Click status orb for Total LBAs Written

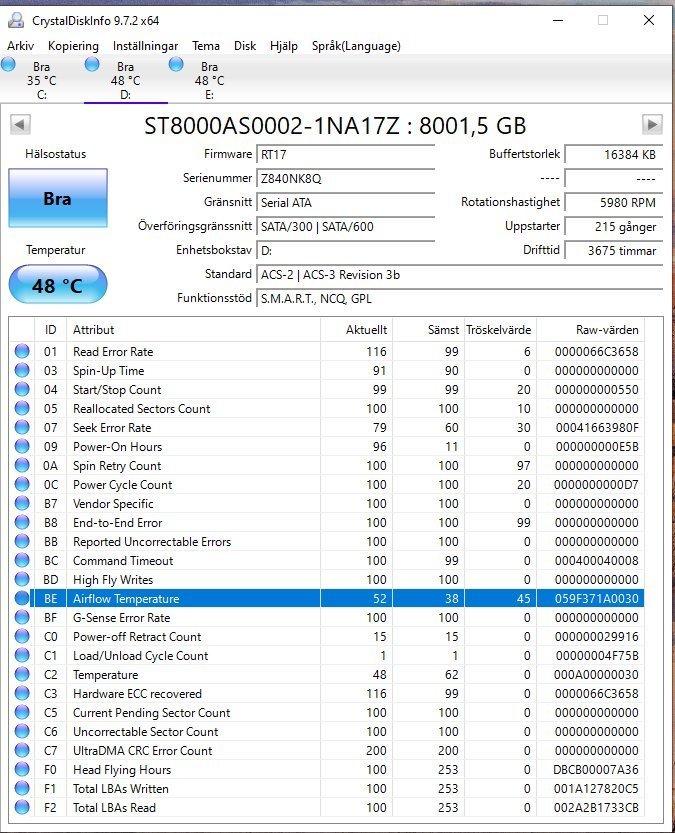[x=22, y=788]
